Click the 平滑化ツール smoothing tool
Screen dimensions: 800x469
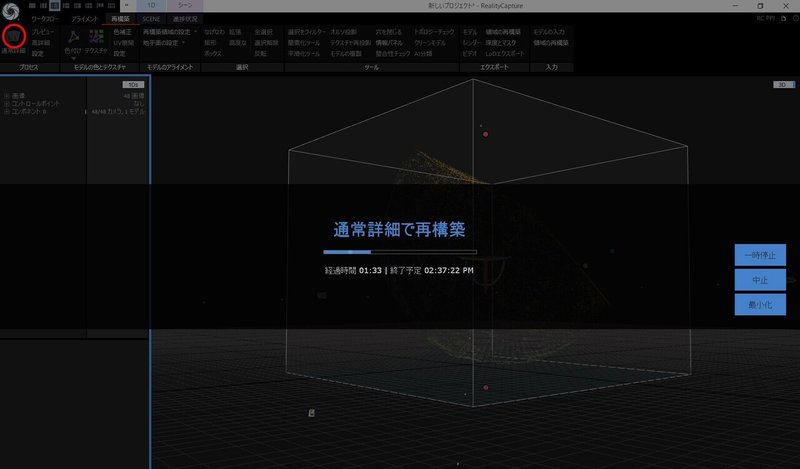tap(304, 54)
